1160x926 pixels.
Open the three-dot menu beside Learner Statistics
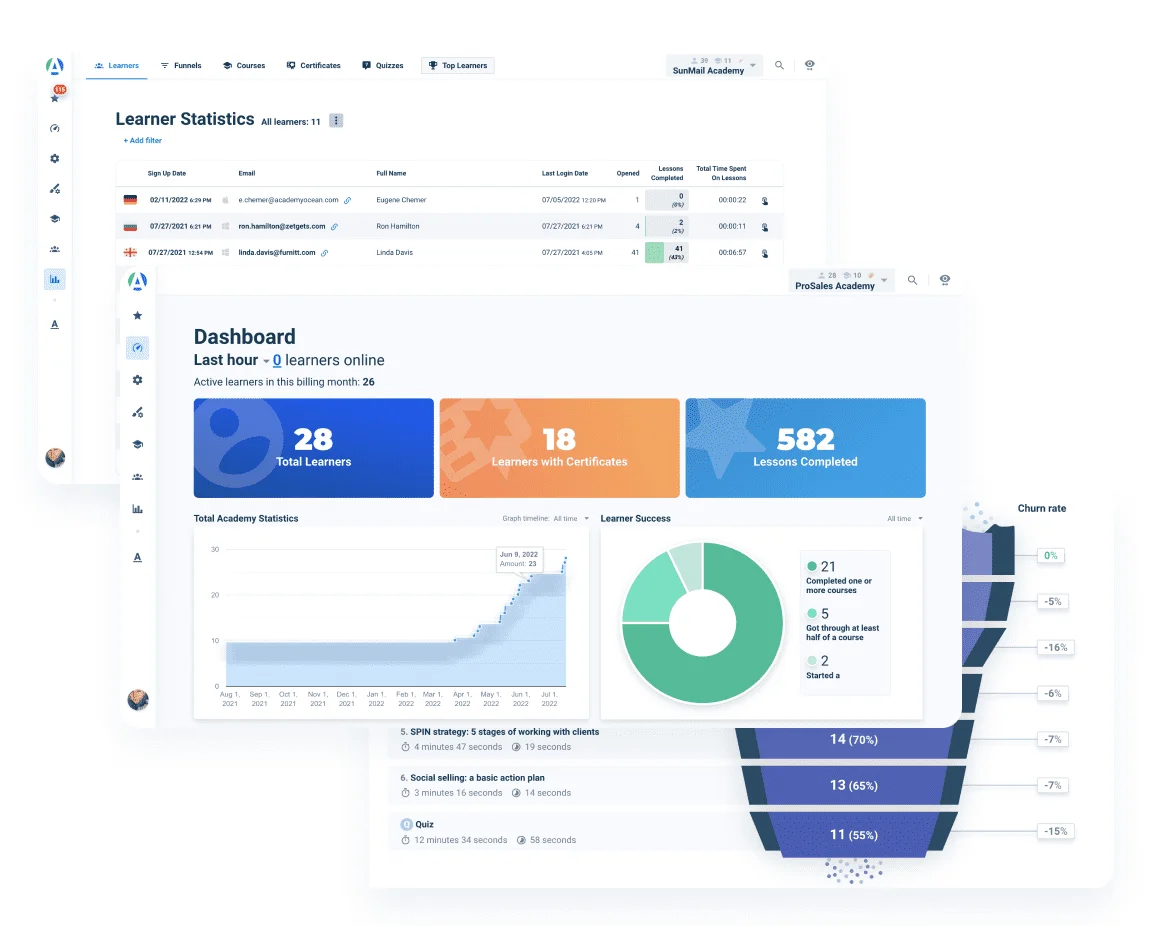pos(336,119)
